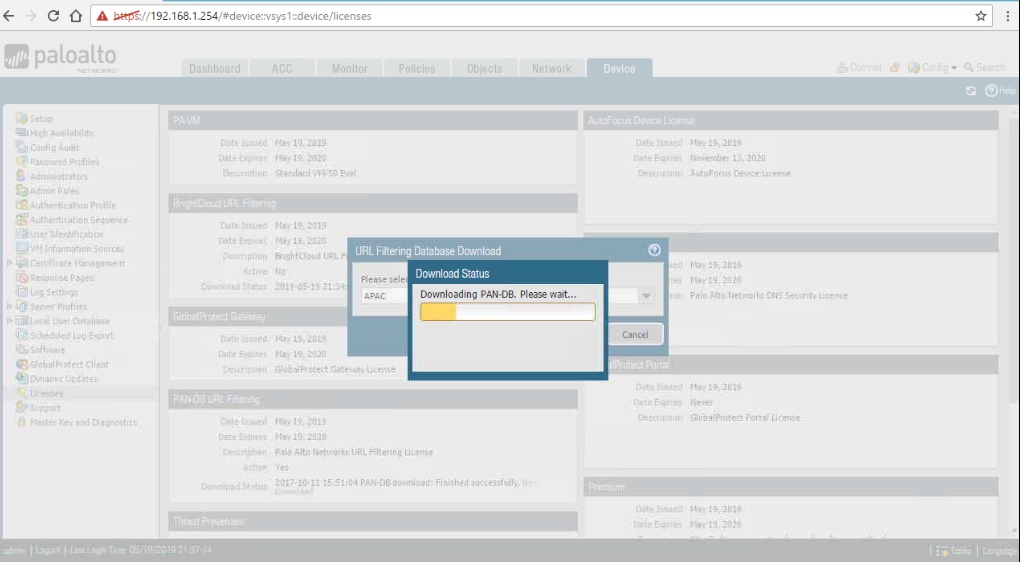Image resolution: width=1020 pixels, height=562 pixels.
Task: Open Response Pages in the sidebar
Action: (x=62, y=278)
